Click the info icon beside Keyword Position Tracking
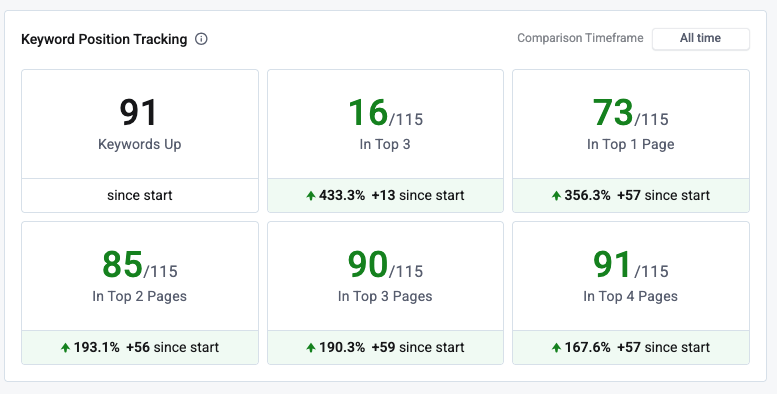This screenshot has width=777, height=394. click(201, 39)
